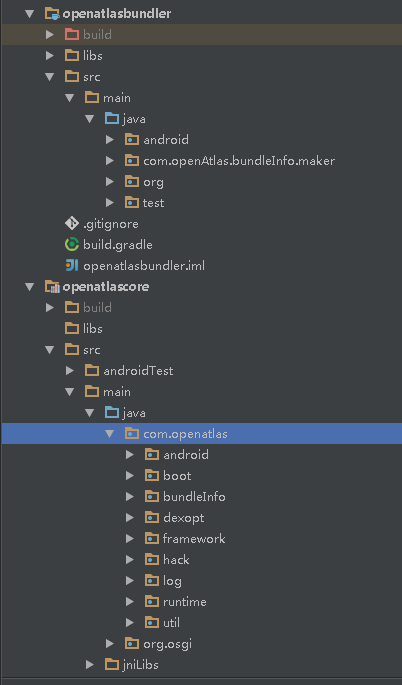The height and width of the screenshot is (685, 402).
Task: Select the runtime package
Action: [184, 602]
